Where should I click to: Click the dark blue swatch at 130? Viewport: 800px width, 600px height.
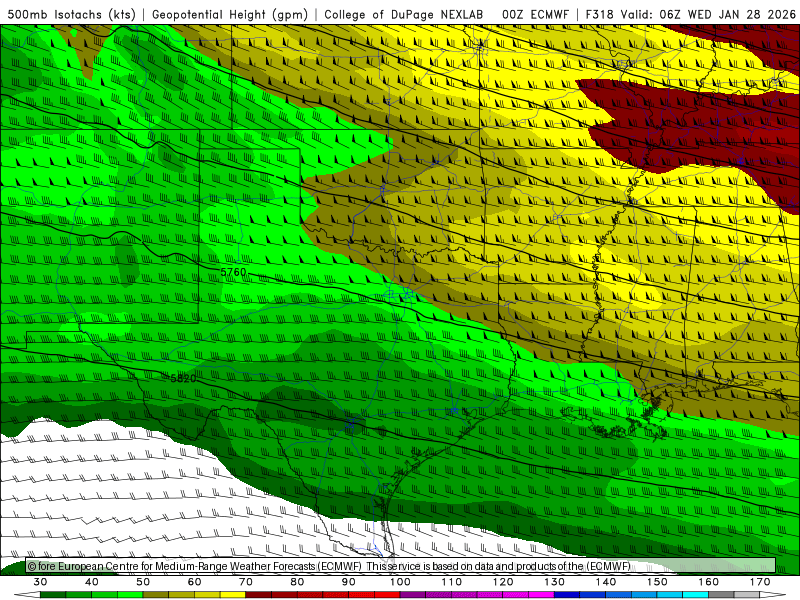pyautogui.click(x=567, y=595)
